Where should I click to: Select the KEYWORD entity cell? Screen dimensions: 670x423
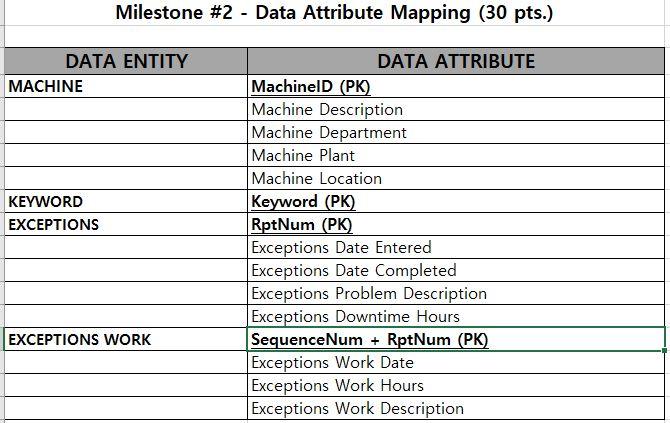[x=126, y=202]
